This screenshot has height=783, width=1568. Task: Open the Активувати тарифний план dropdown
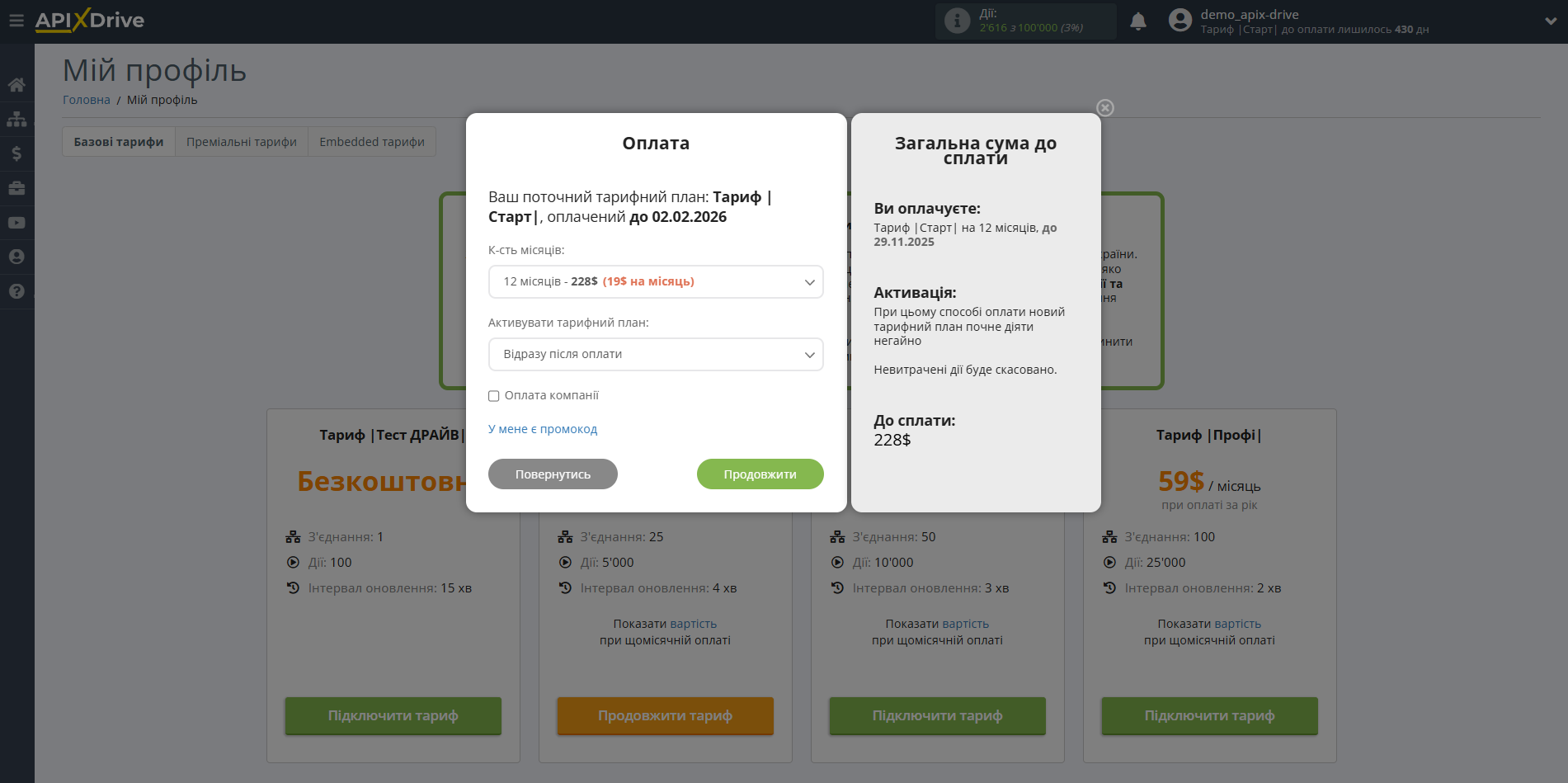click(x=656, y=354)
